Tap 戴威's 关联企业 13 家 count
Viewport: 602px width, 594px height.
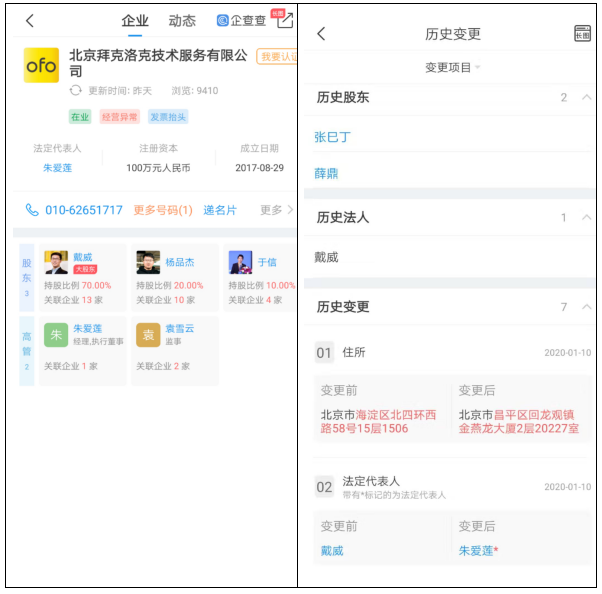click(73, 300)
